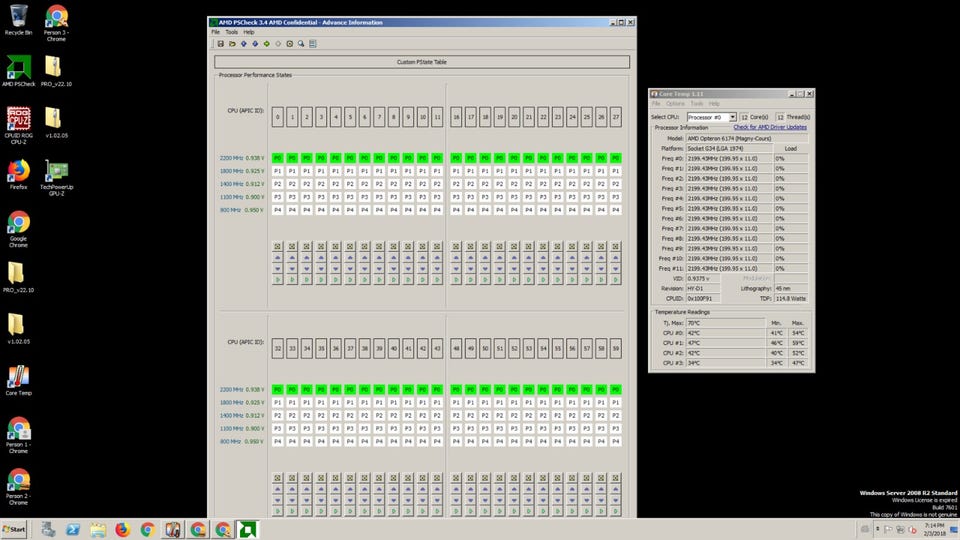Select P0 state for CPU 0
This screenshot has width=960, height=540.
pyautogui.click(x=278, y=158)
